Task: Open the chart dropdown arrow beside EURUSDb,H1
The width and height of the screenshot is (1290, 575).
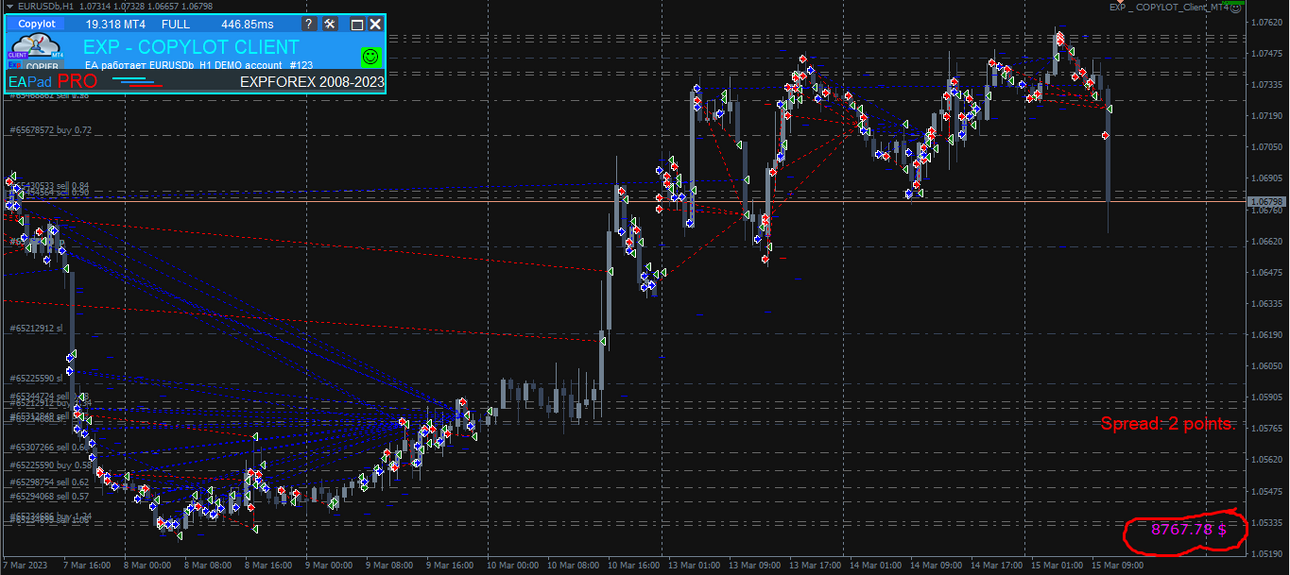Action: tap(8, 6)
